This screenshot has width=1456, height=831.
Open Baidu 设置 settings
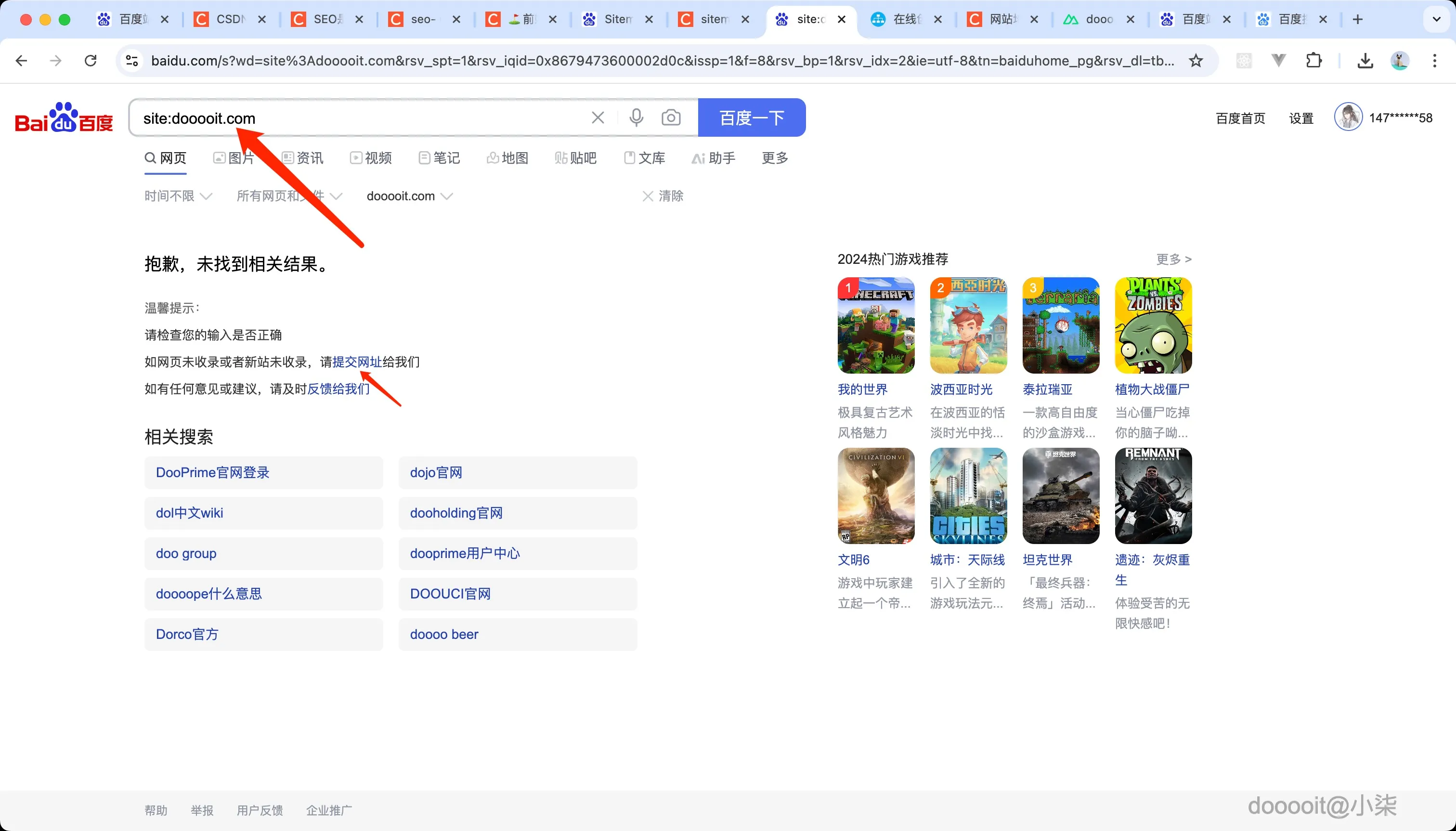(1301, 117)
